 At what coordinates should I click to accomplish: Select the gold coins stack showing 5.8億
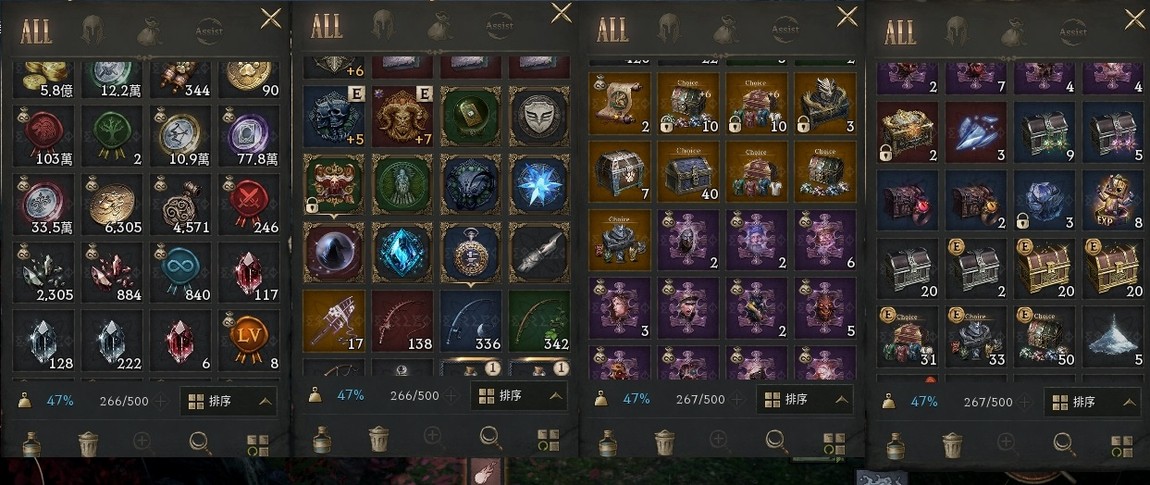click(x=44, y=78)
